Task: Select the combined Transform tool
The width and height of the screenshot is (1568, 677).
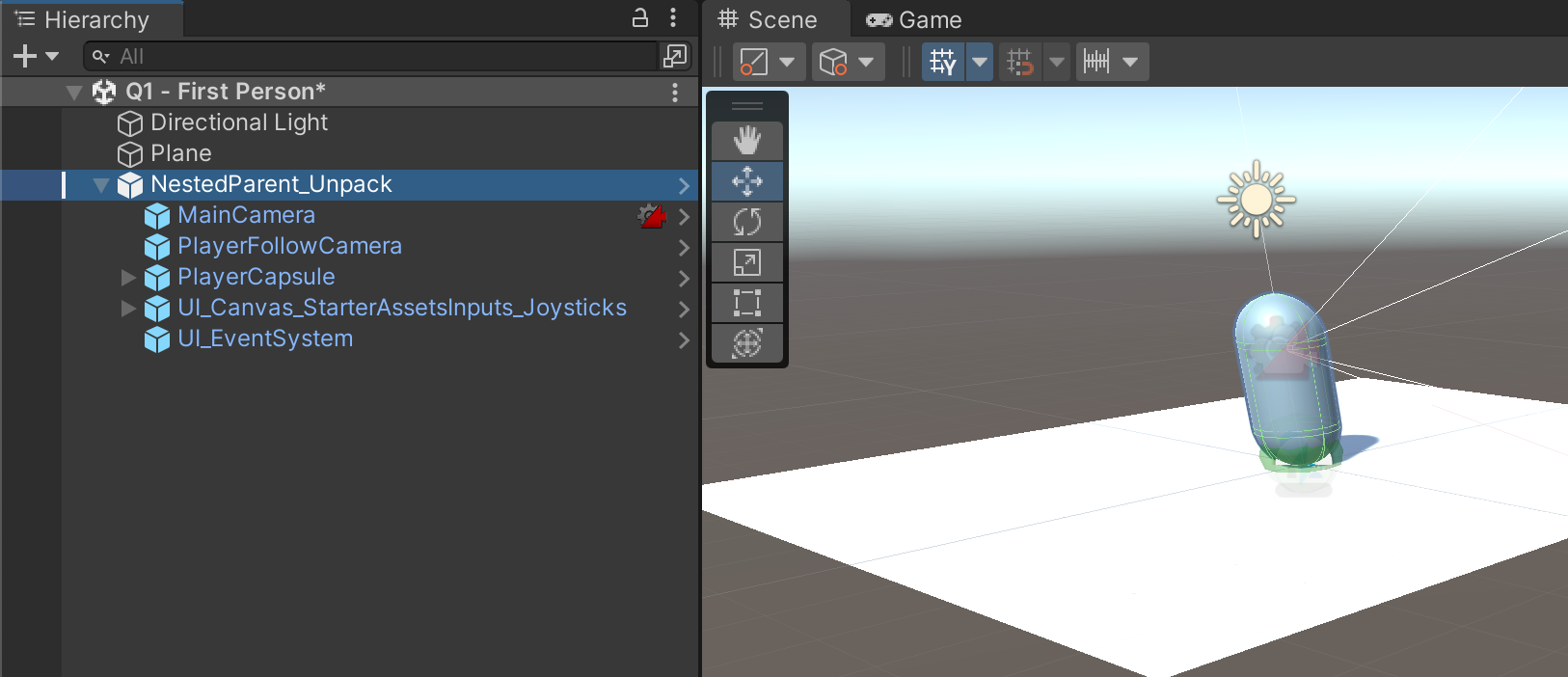Action: coord(746,343)
